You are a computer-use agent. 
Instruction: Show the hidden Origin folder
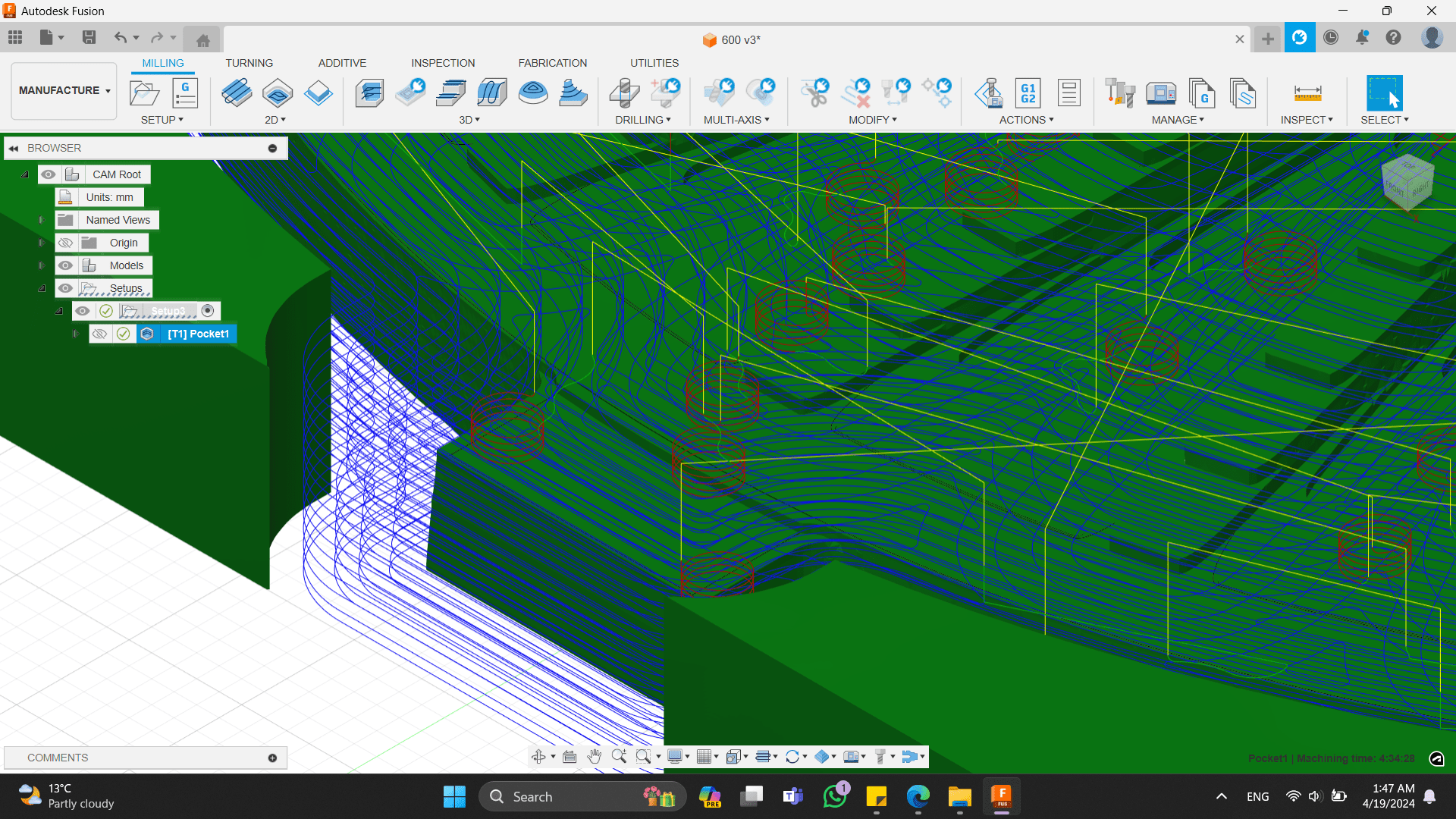[66, 243]
